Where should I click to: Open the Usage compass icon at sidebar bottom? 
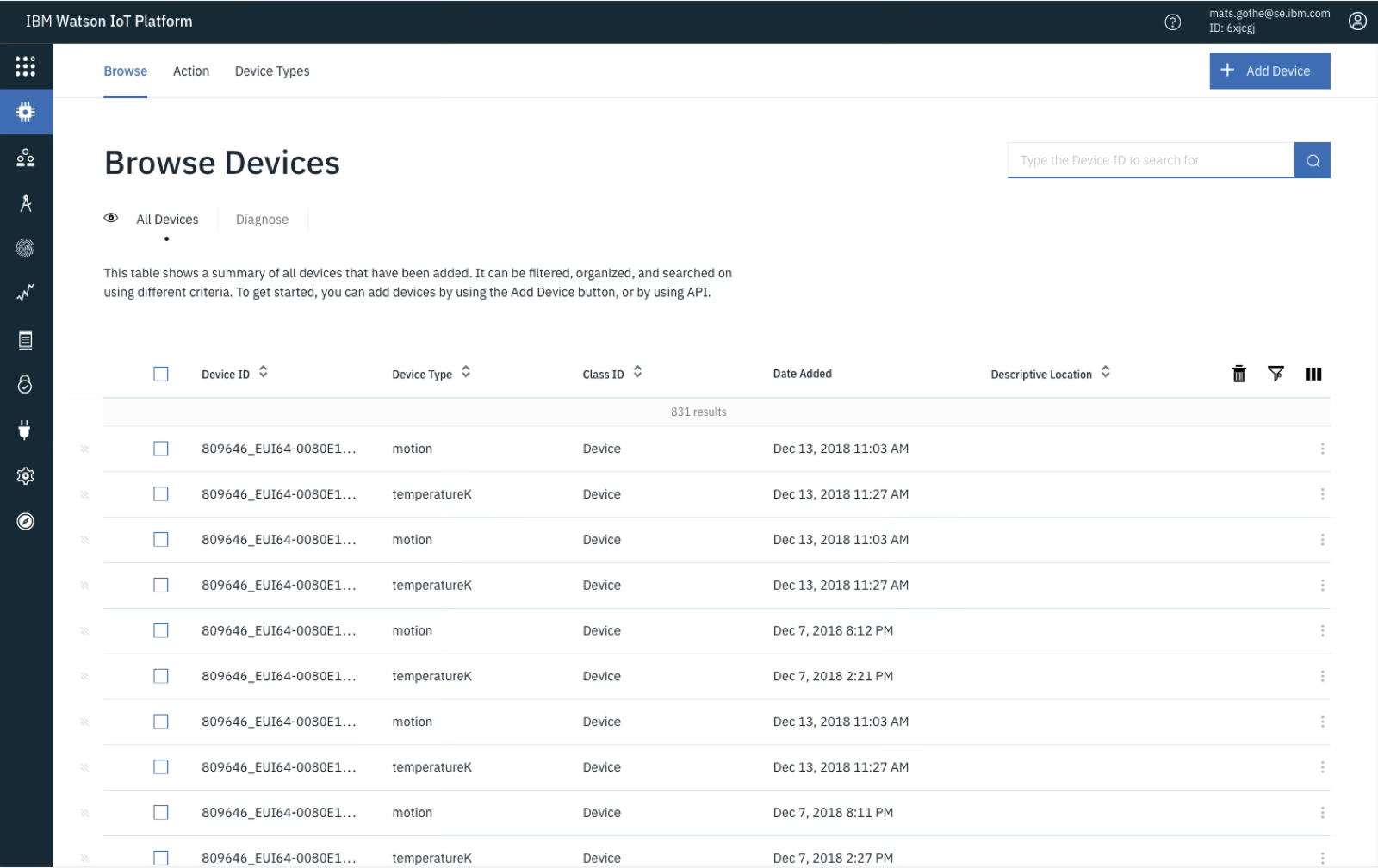coord(26,521)
